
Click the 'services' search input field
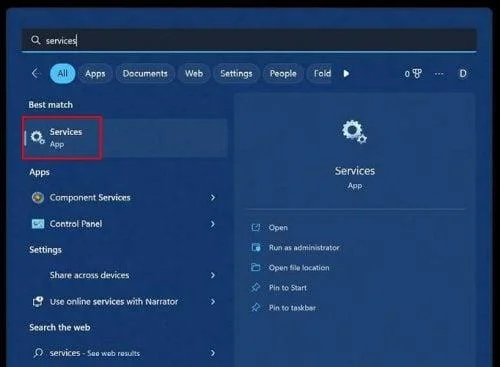[249, 40]
